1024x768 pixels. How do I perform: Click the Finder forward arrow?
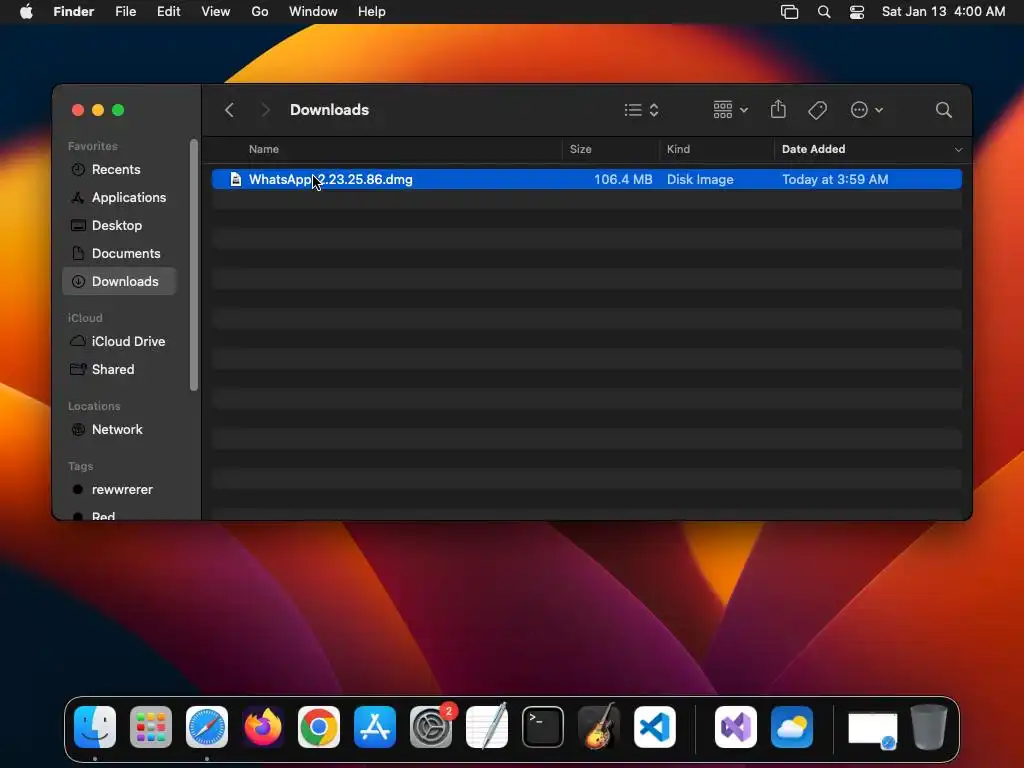264,110
